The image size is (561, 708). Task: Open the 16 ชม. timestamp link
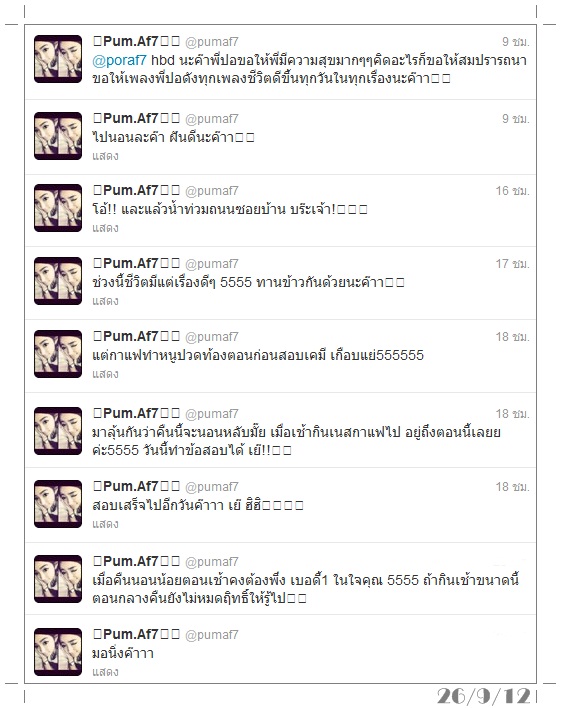[512, 191]
